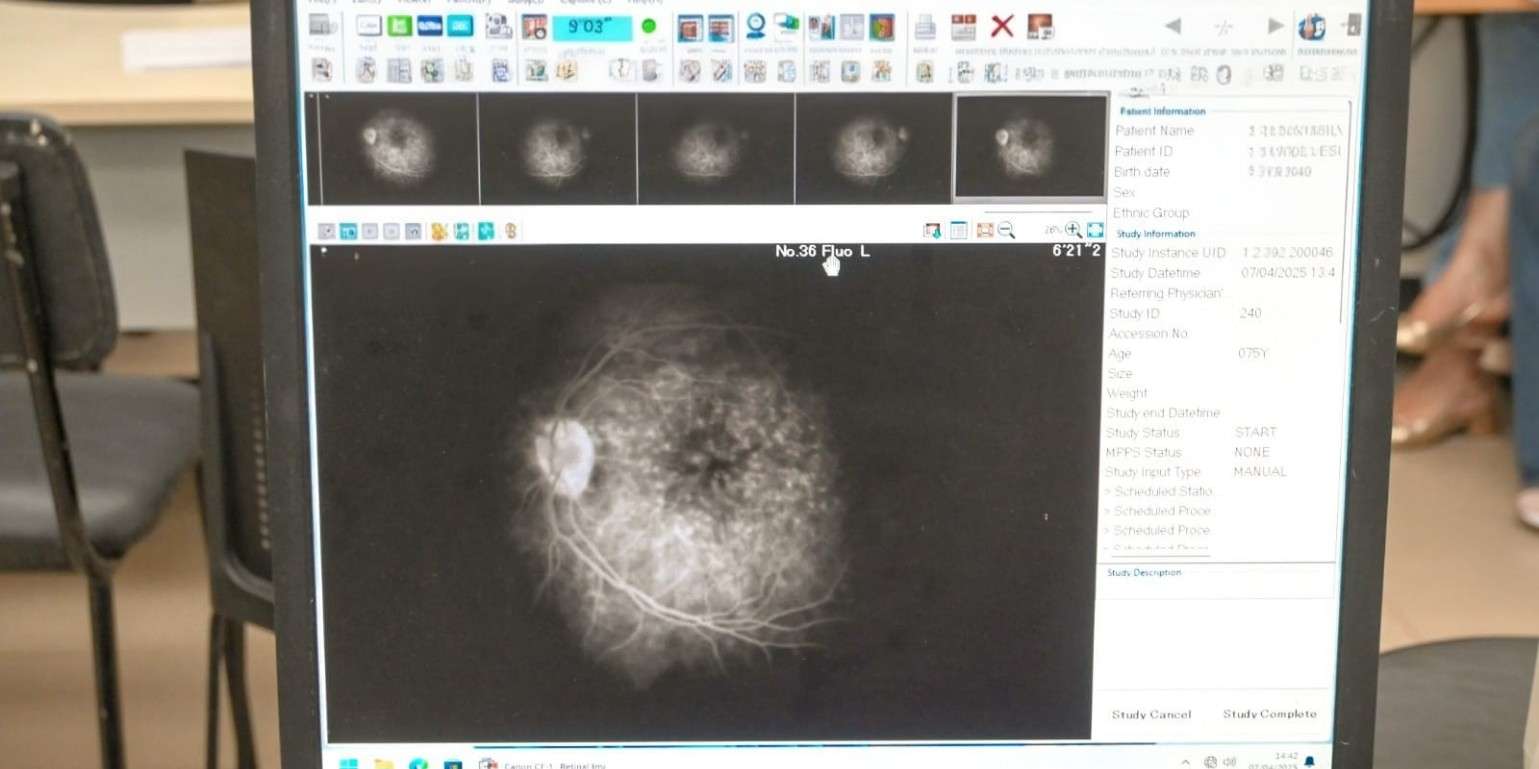1539x769 pixels.
Task: Click the Study Cancel button
Action: (1151, 714)
